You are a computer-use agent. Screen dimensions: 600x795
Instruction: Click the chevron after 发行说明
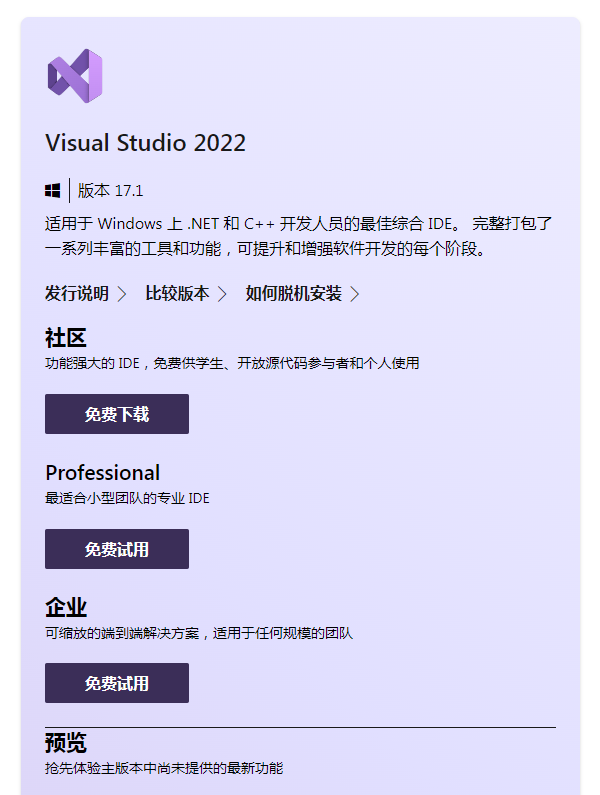click(122, 294)
